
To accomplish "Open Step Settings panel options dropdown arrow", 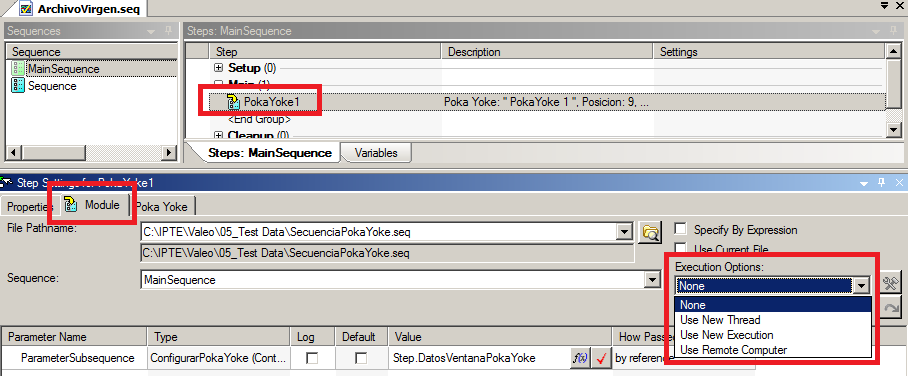I will 864,183.
